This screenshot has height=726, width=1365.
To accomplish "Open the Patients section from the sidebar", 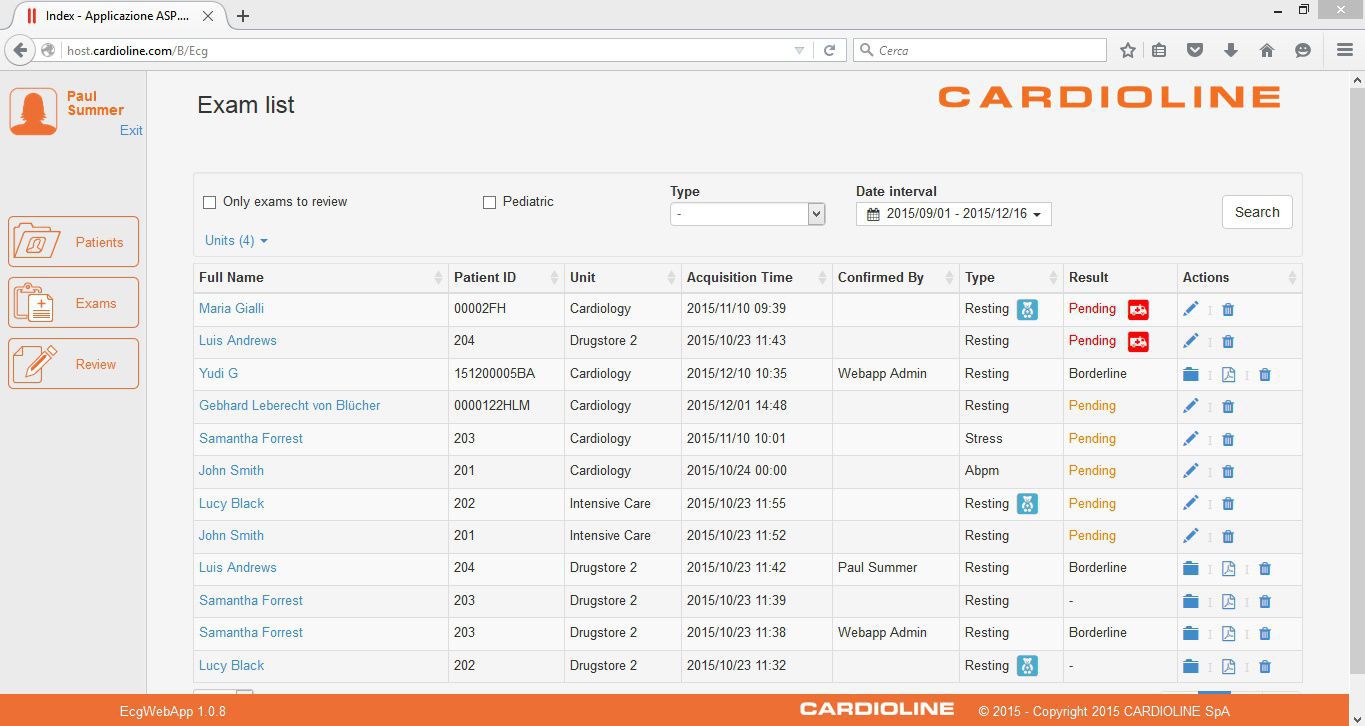I will (x=73, y=241).
